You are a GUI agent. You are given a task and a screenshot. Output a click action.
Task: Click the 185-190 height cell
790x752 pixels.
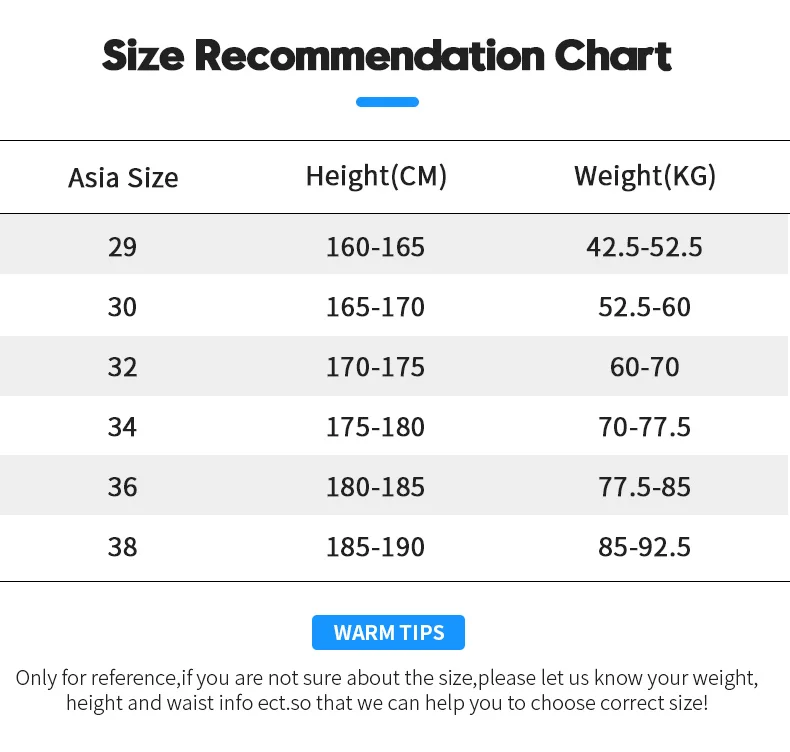pos(375,547)
